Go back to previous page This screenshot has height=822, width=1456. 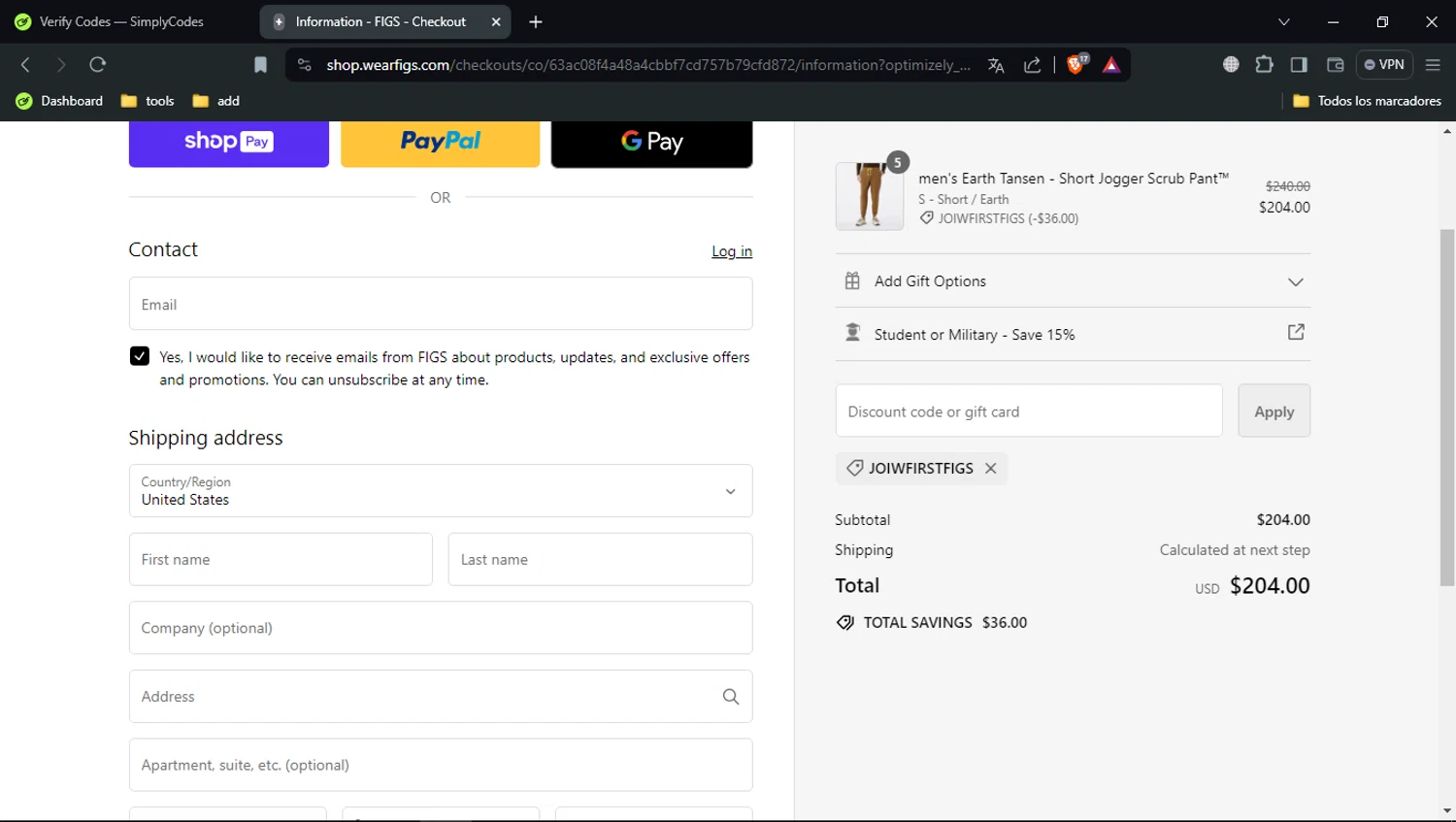(26, 65)
